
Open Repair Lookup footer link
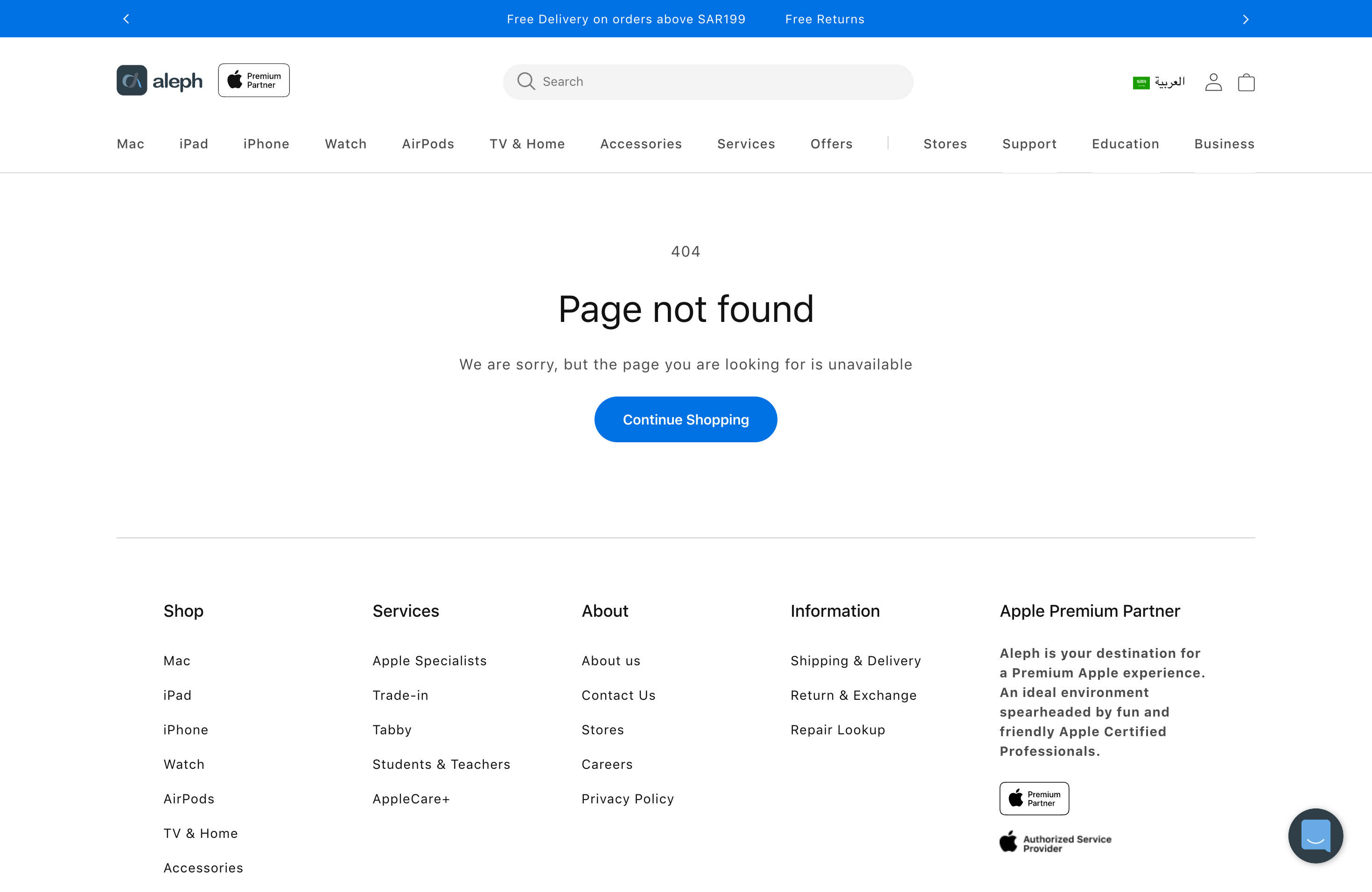[838, 730]
